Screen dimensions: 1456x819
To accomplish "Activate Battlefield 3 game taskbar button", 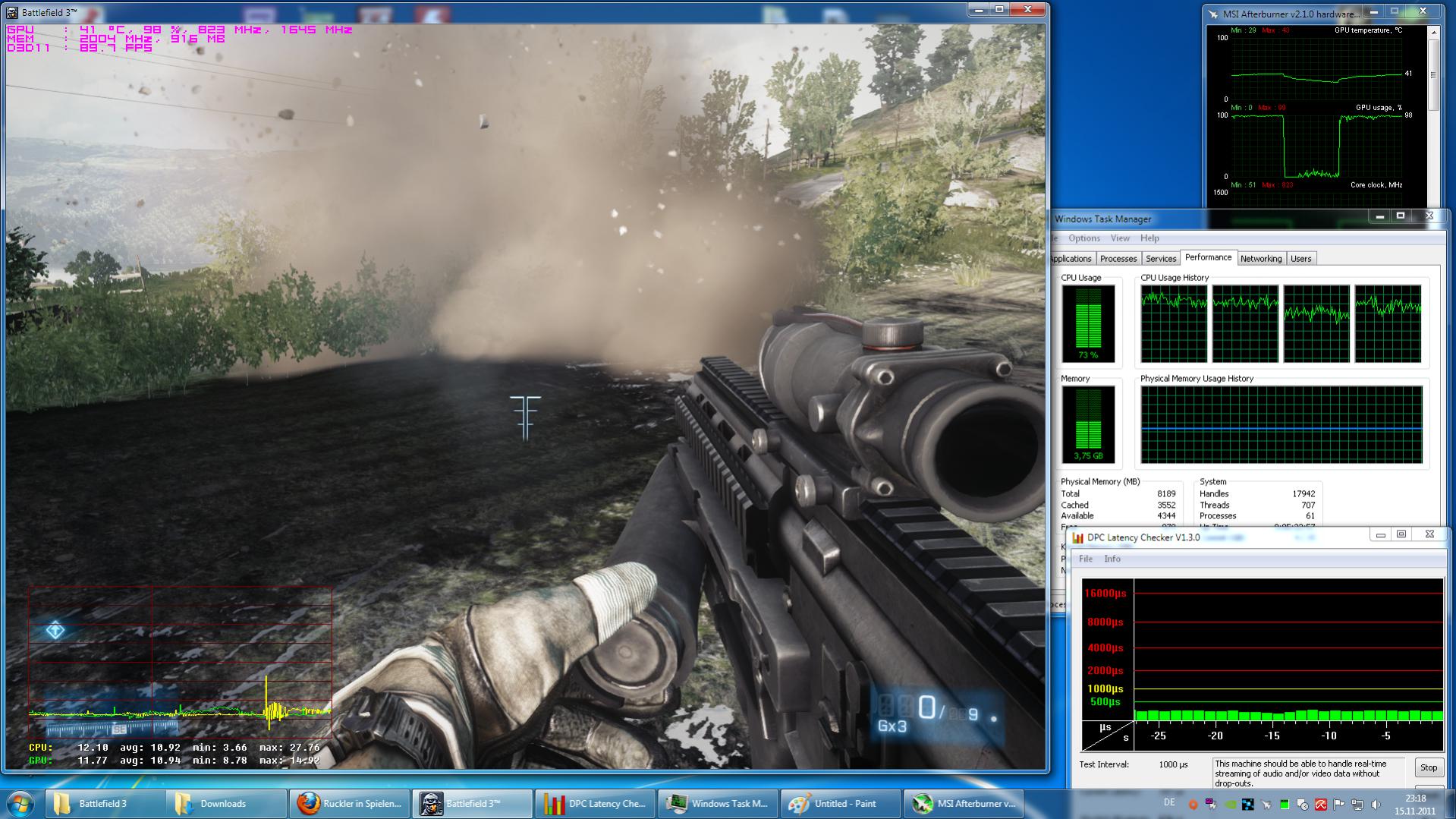I will pos(473,804).
